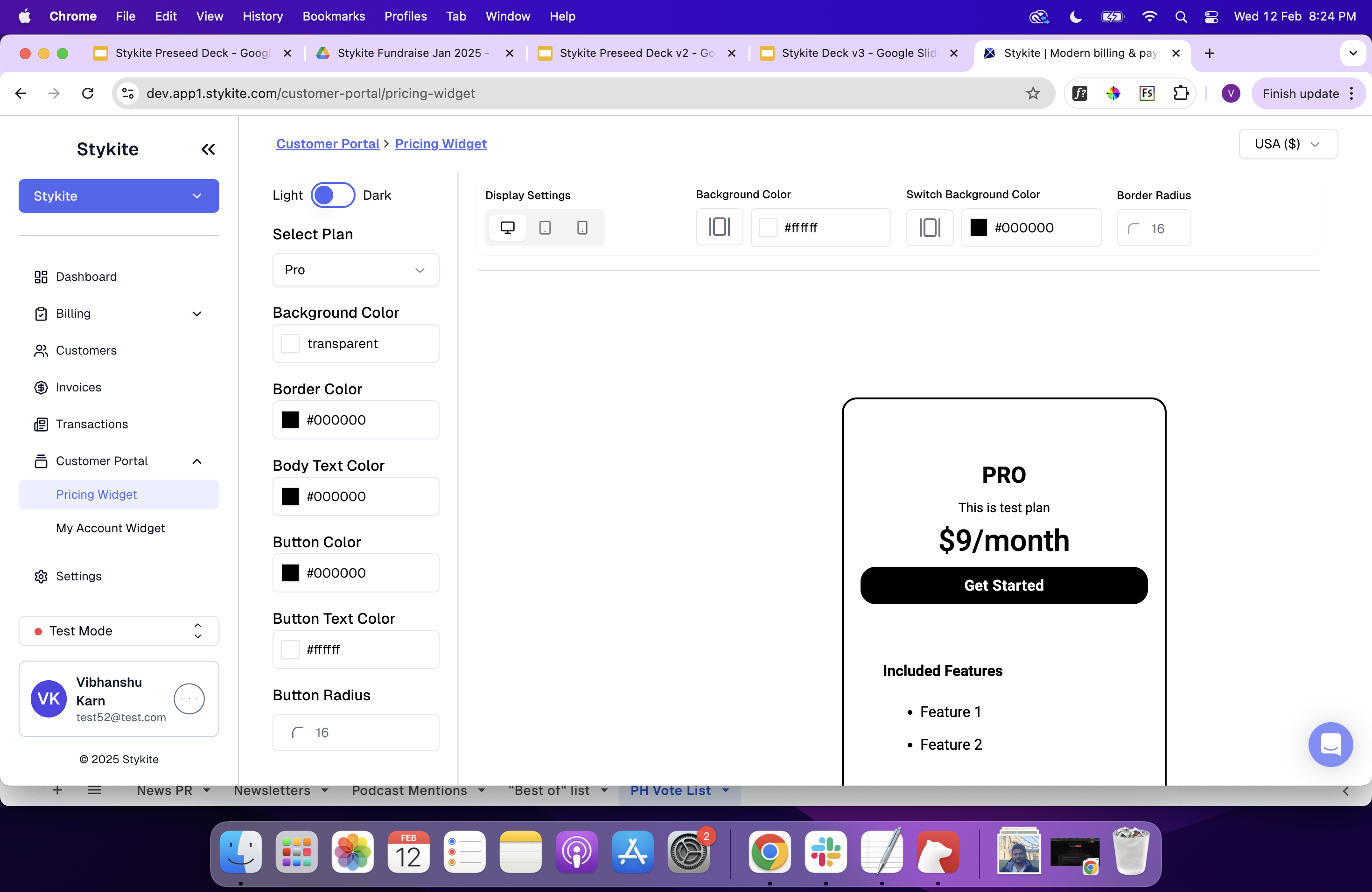Open the Select Plan dropdown showing Pro

(355, 270)
